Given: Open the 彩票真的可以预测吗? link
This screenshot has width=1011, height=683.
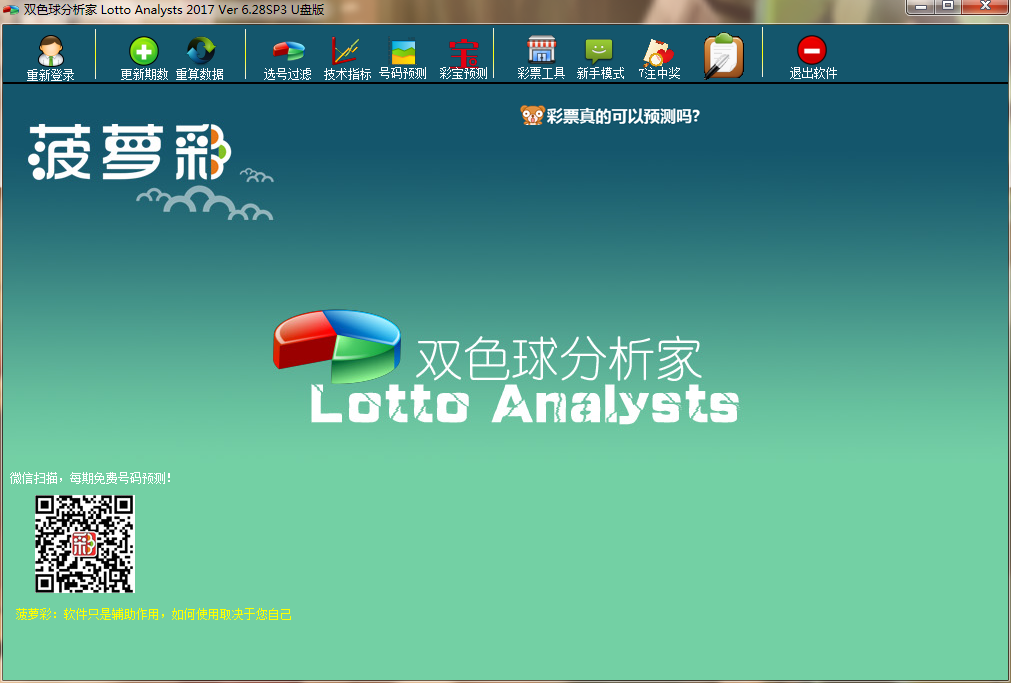Looking at the screenshot, I should tap(622, 116).
